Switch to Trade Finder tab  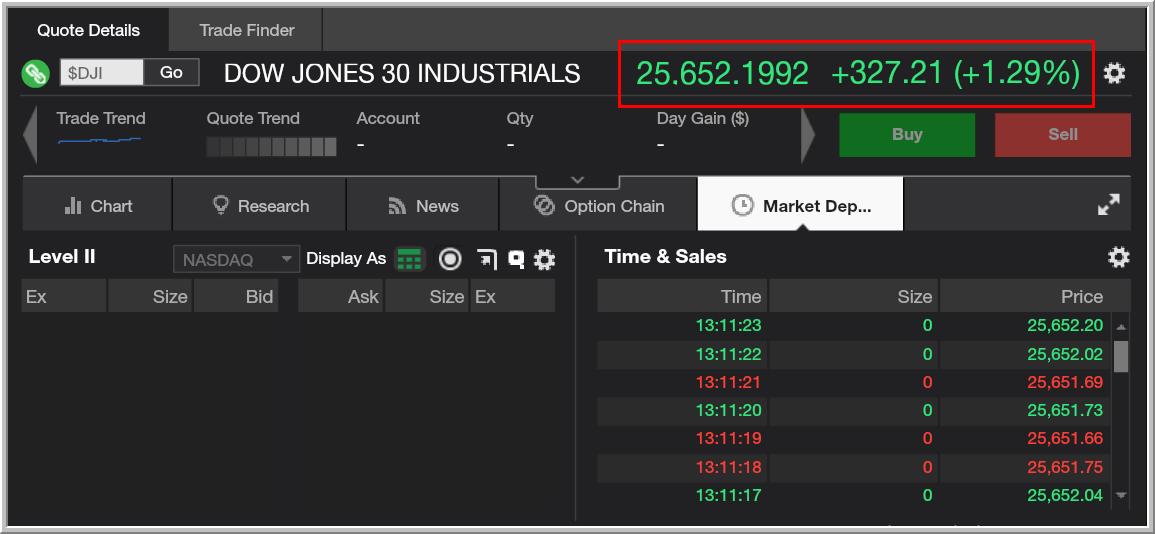coord(247,30)
